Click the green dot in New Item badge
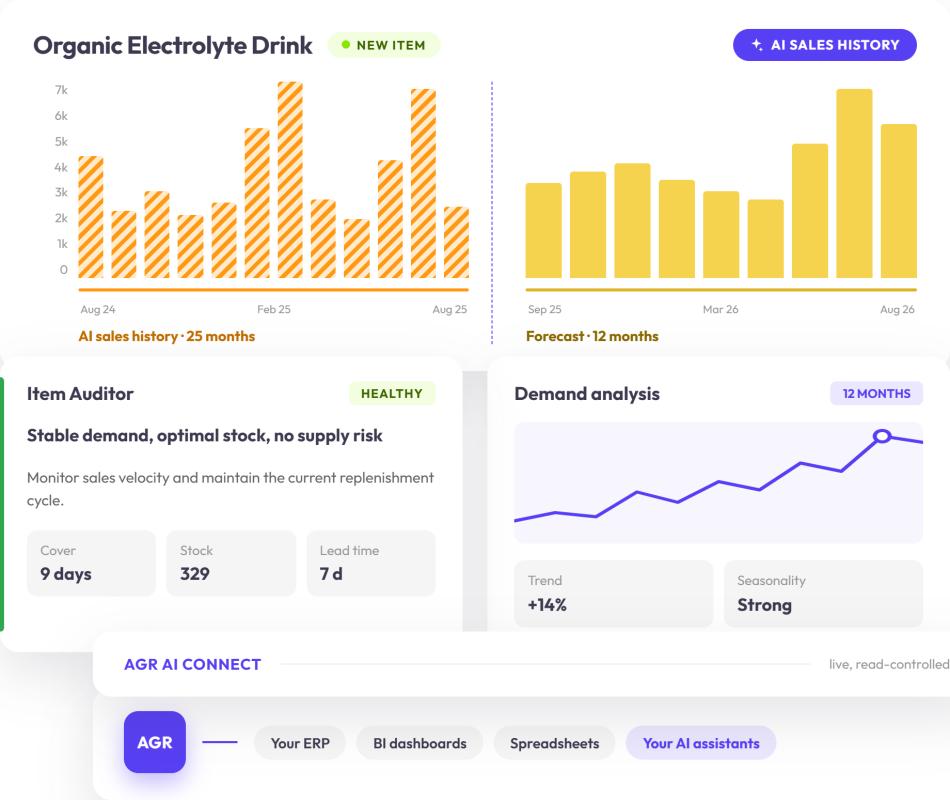This screenshot has width=950, height=800. coord(346,45)
